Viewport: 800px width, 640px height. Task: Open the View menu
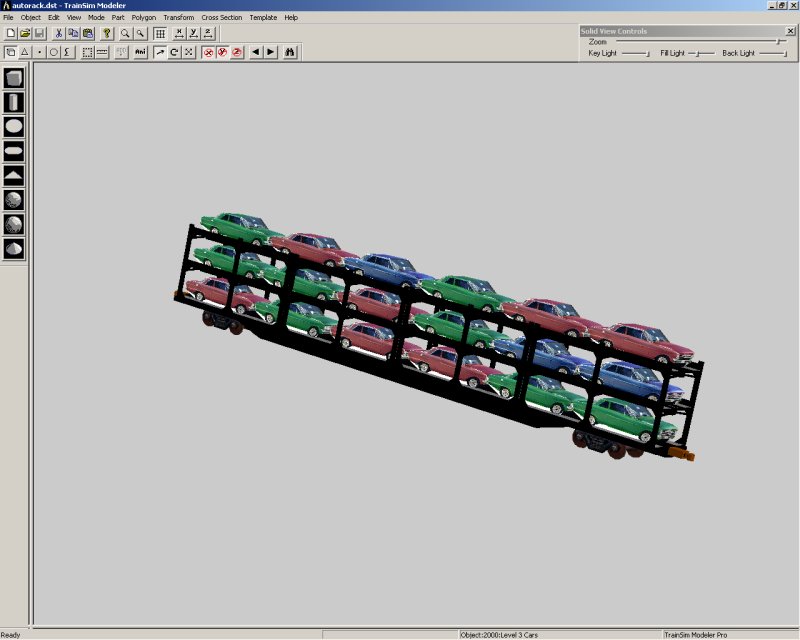[x=74, y=17]
